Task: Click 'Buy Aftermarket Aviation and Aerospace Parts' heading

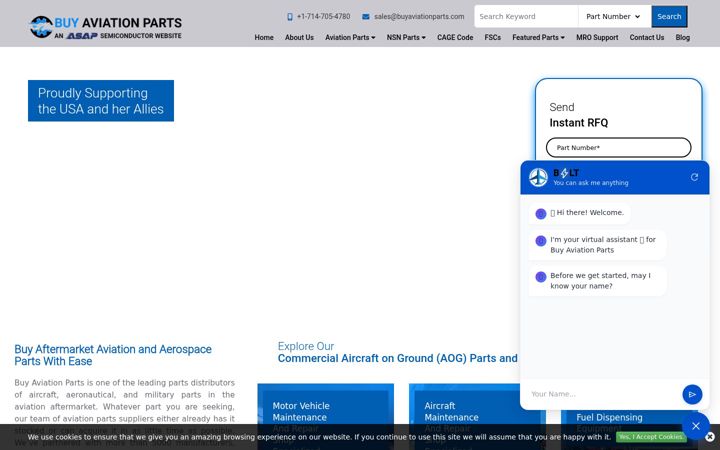Action: pyautogui.click(x=113, y=355)
